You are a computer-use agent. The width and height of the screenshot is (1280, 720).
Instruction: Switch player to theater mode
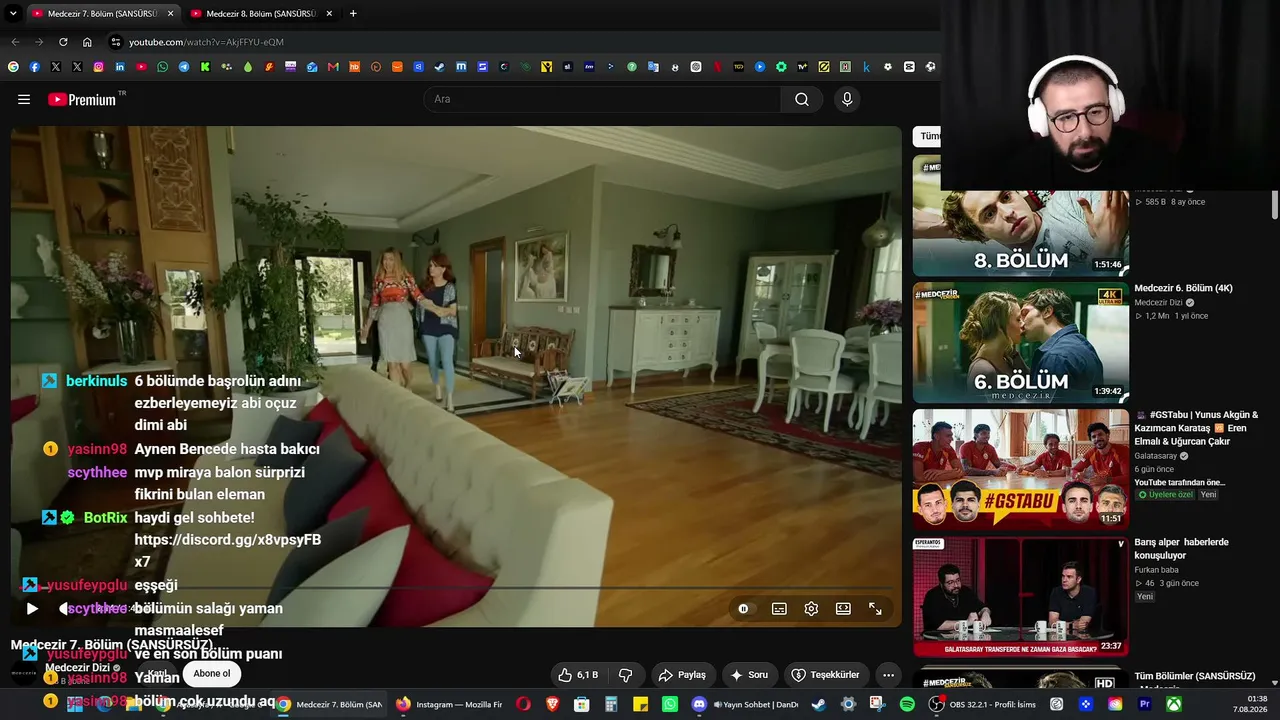click(x=843, y=608)
